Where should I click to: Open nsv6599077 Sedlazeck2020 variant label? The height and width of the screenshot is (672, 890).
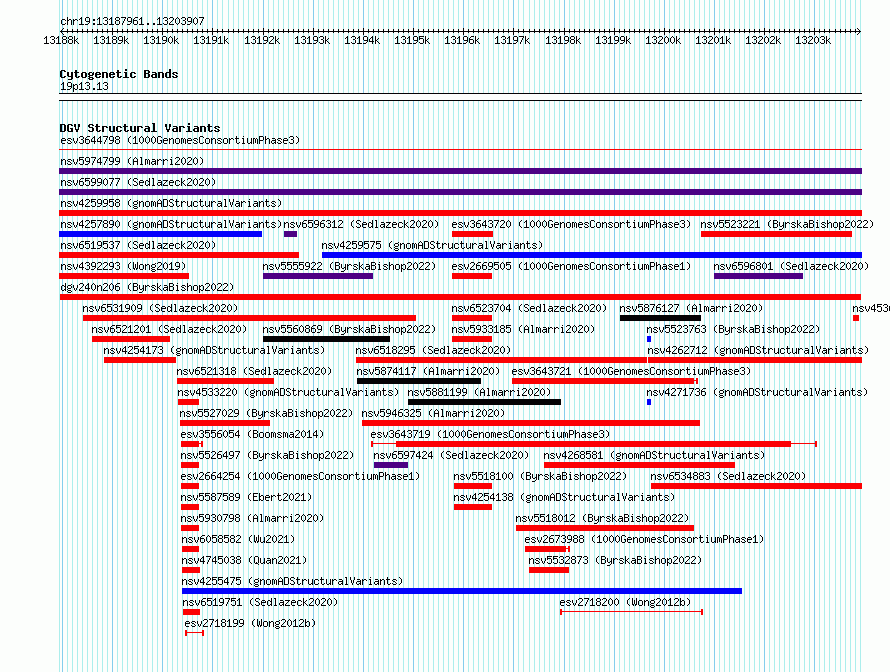[x=138, y=182]
